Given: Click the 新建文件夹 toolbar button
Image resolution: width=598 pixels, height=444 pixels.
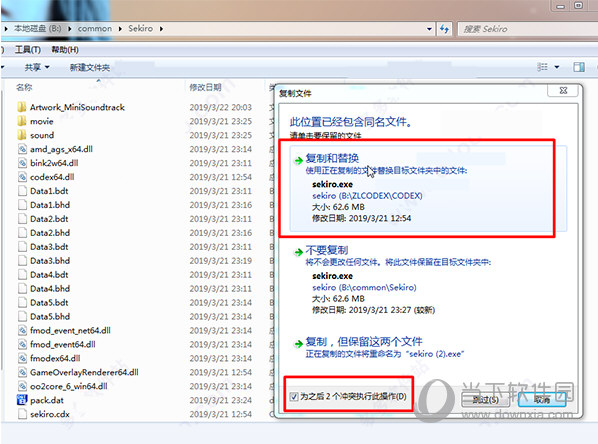Looking at the screenshot, I should click(90, 68).
